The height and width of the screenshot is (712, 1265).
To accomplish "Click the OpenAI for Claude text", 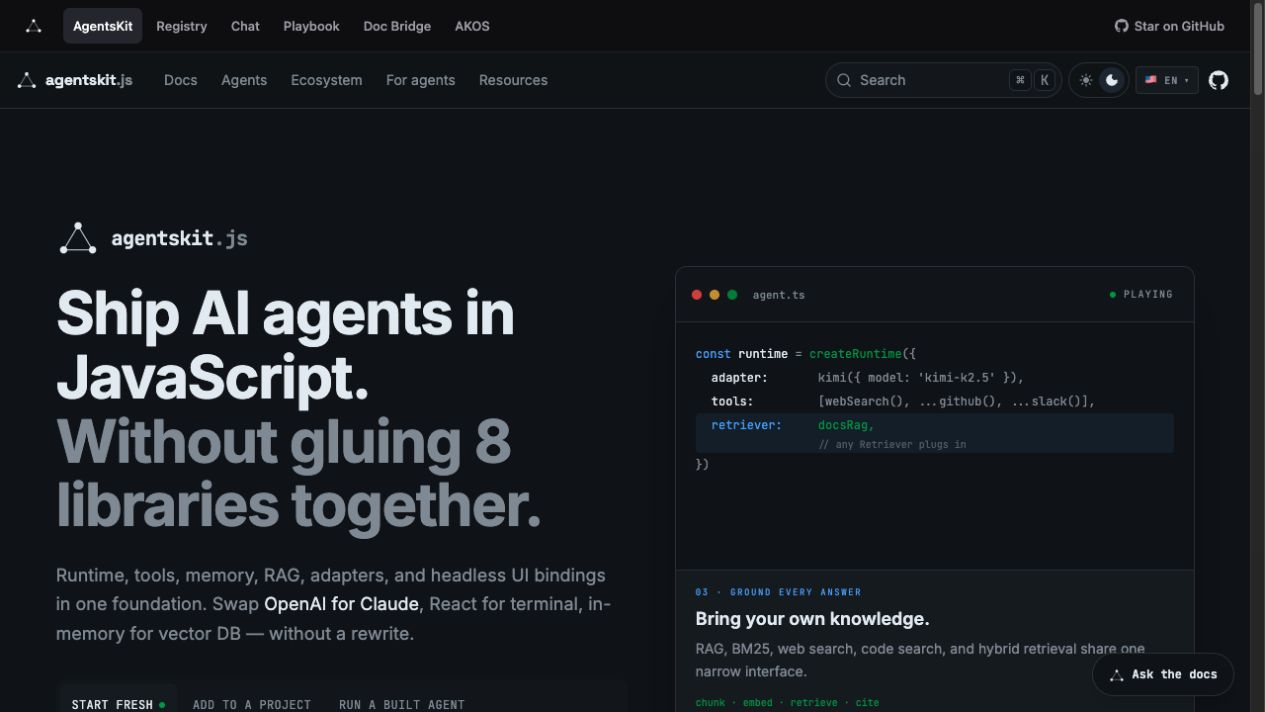I will 341,604.
